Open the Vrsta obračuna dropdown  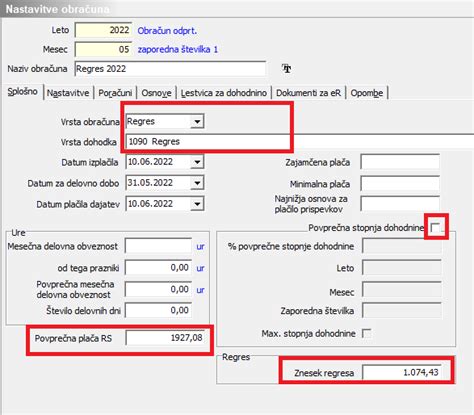[197, 122]
